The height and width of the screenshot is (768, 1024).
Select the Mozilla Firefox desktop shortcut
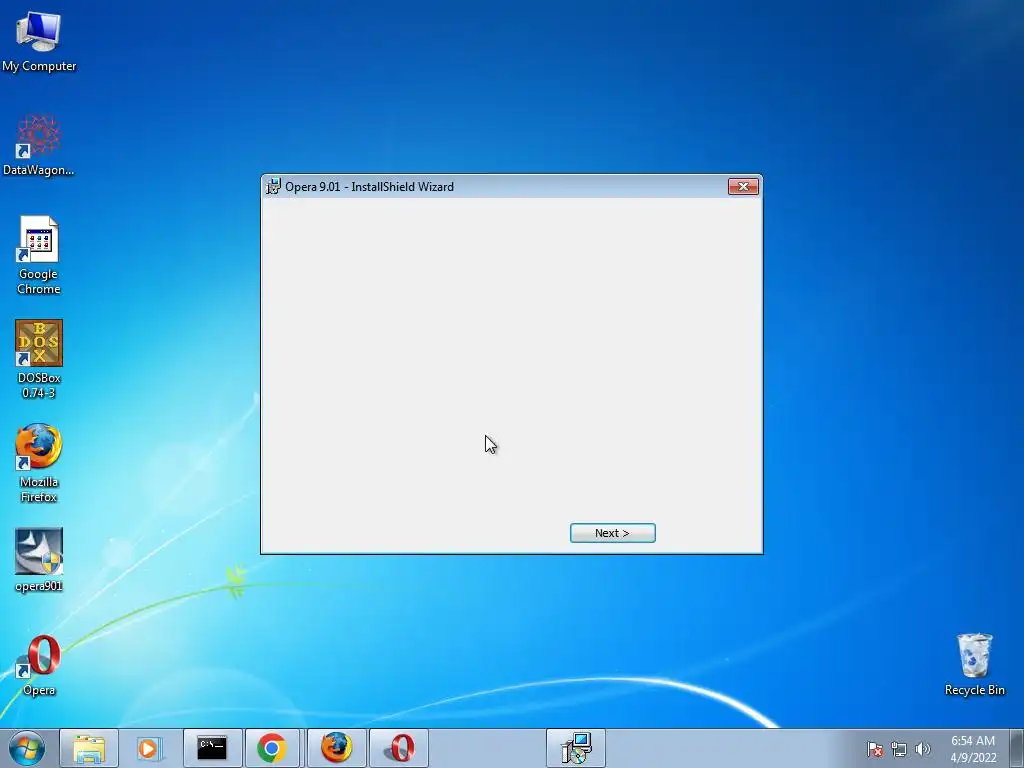(39, 463)
